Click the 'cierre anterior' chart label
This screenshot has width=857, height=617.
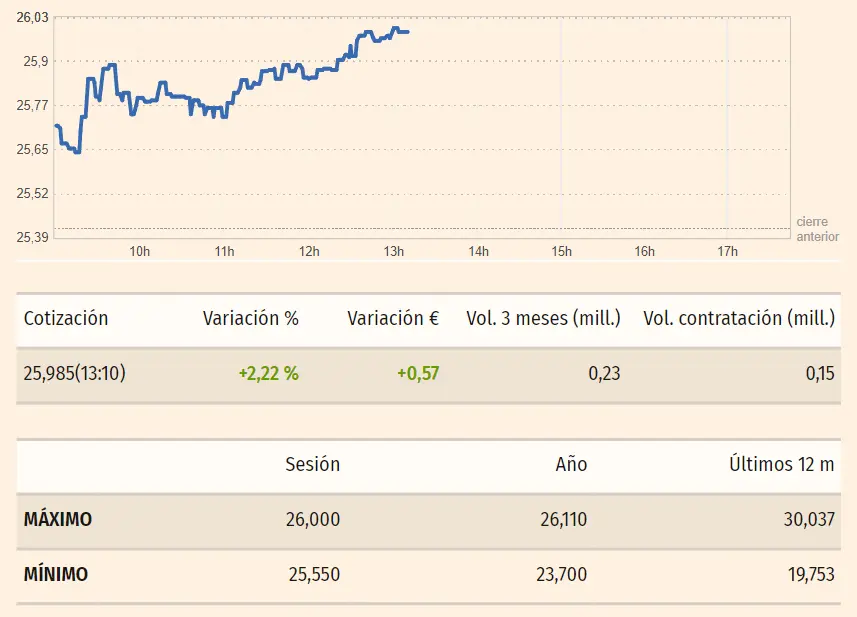[817, 229]
